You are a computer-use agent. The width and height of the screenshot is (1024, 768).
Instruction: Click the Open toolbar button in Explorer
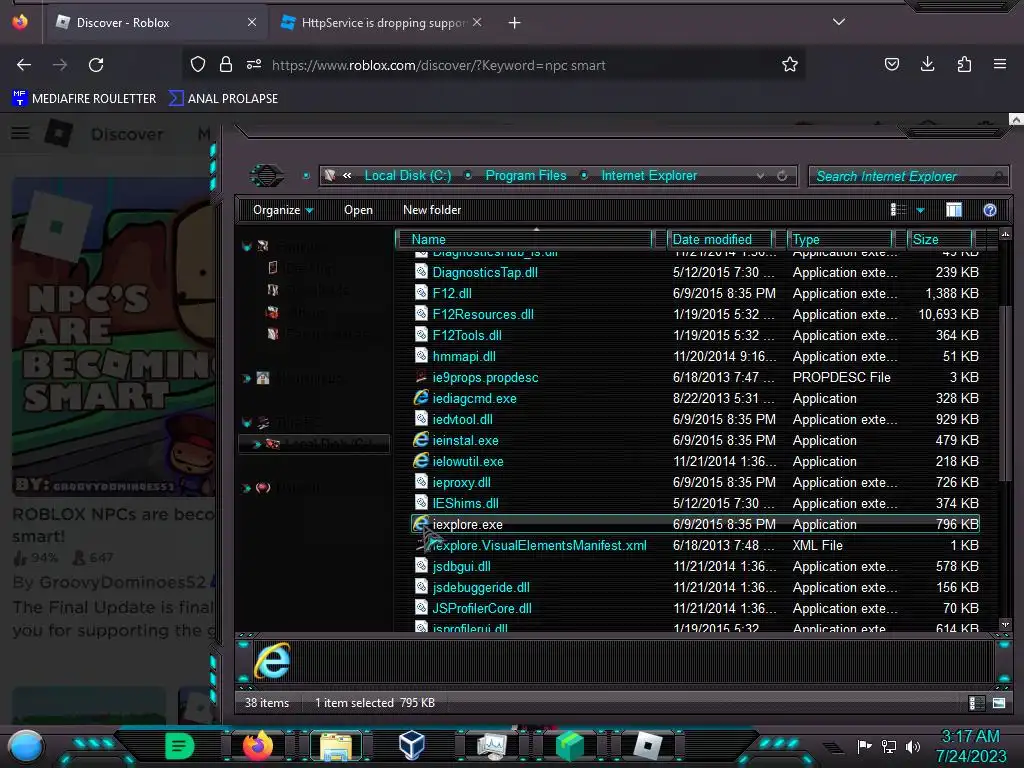pos(359,210)
